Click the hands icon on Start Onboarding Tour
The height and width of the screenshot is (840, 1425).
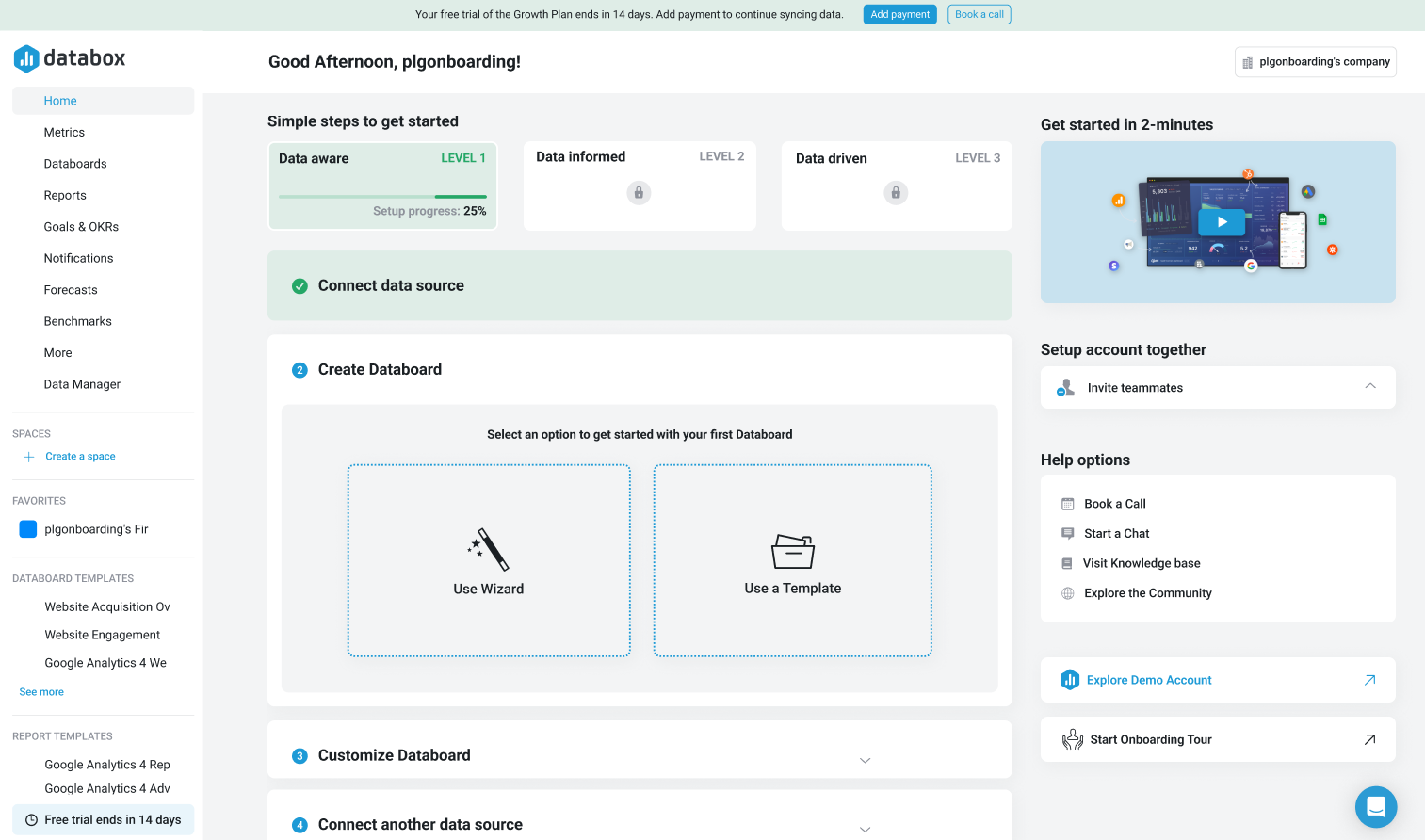click(1073, 739)
